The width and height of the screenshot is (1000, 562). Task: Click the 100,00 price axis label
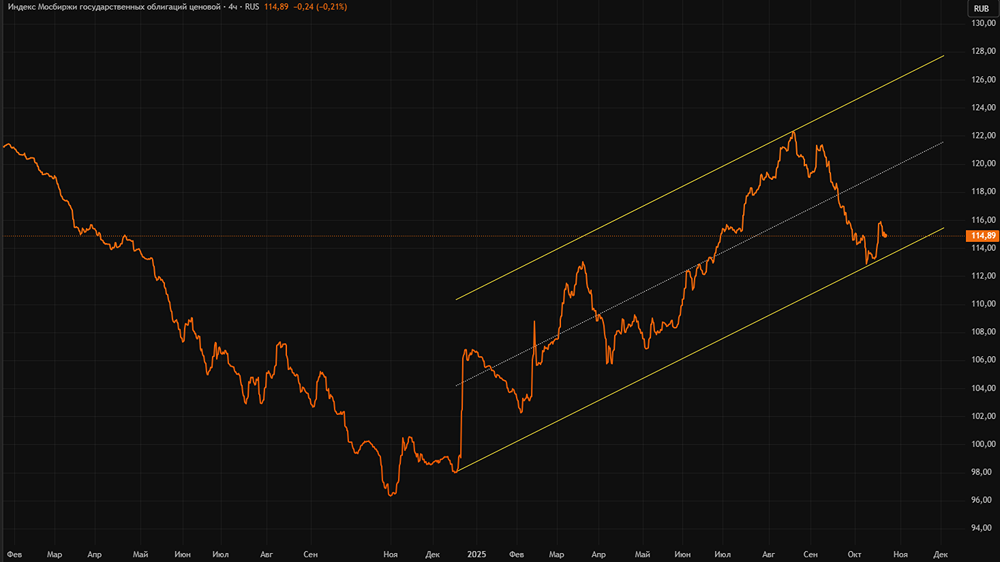click(x=983, y=444)
